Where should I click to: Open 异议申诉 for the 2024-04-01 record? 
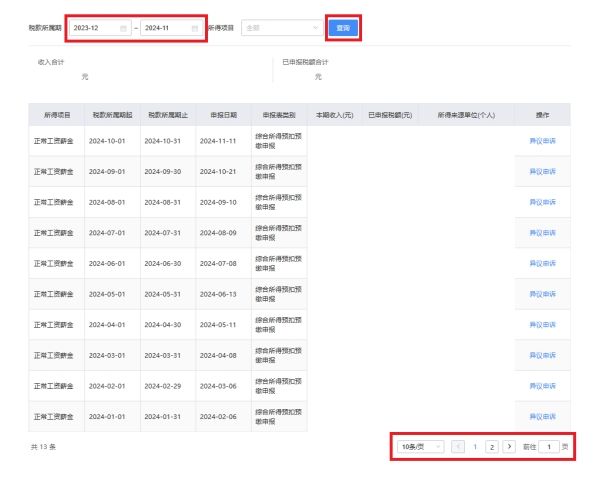tap(542, 325)
